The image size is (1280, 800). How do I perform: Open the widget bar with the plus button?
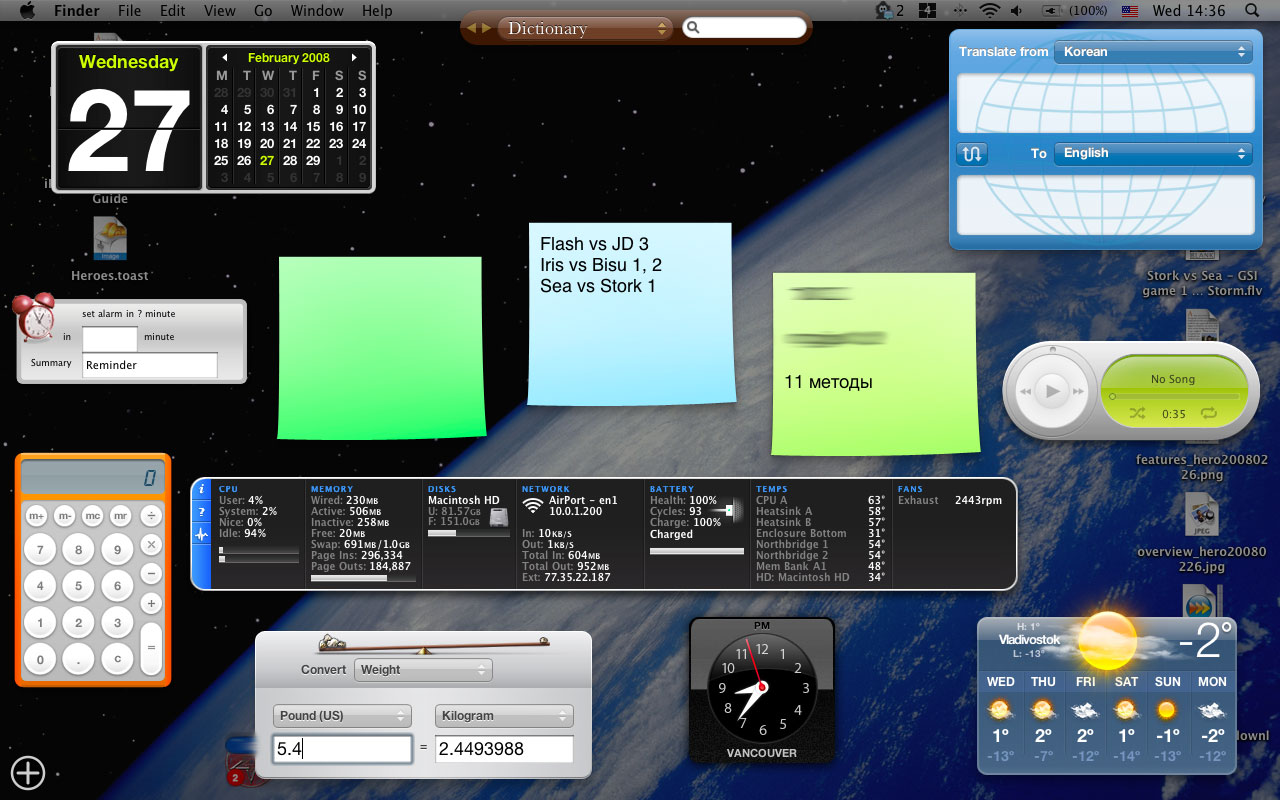[28, 772]
